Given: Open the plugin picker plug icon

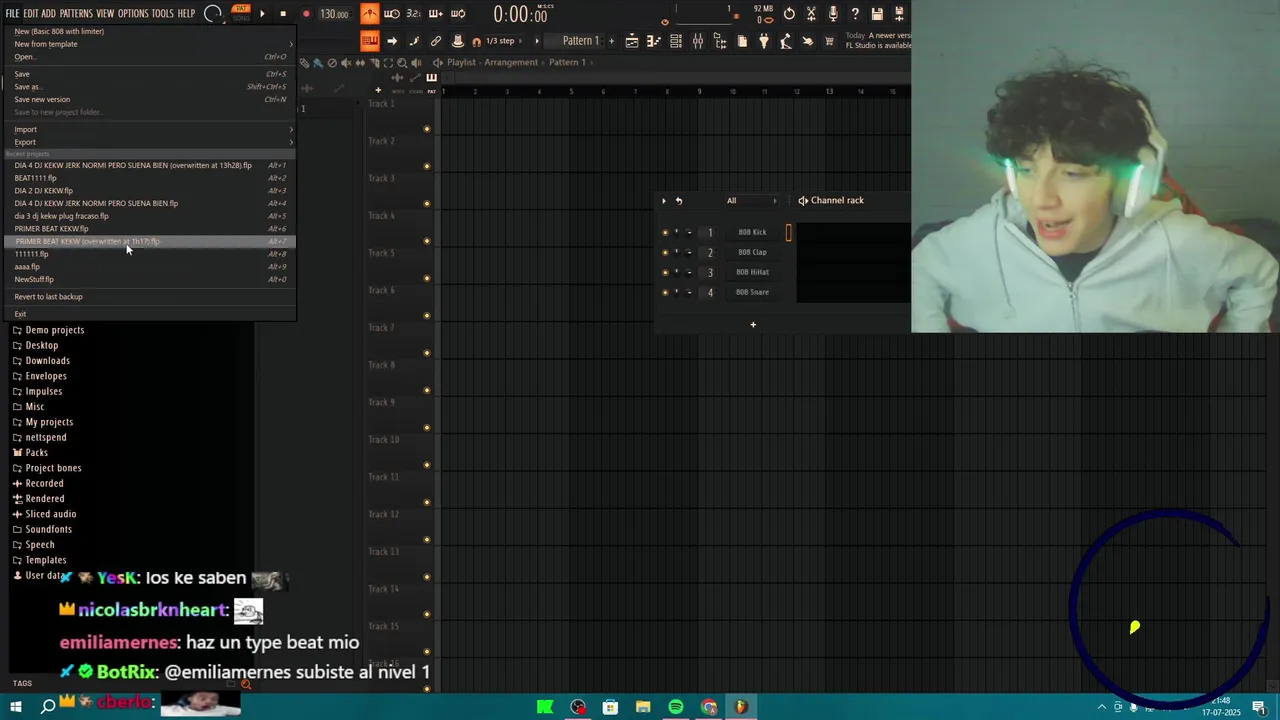Looking at the screenshot, I should [x=764, y=41].
